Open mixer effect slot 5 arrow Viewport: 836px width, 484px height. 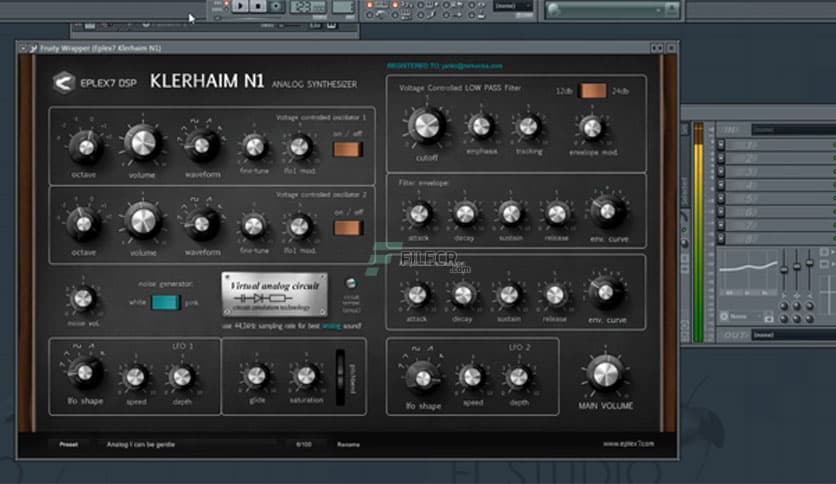point(721,198)
